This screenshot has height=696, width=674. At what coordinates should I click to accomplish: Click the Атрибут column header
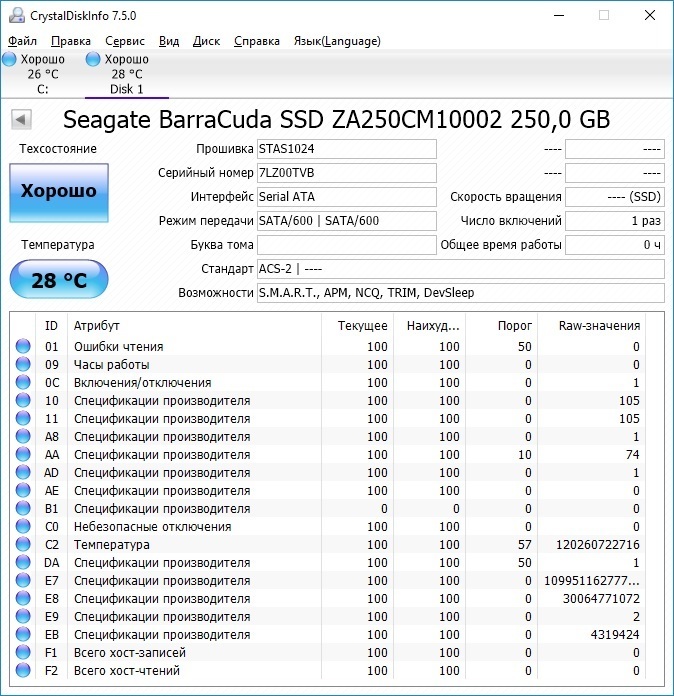click(97, 325)
